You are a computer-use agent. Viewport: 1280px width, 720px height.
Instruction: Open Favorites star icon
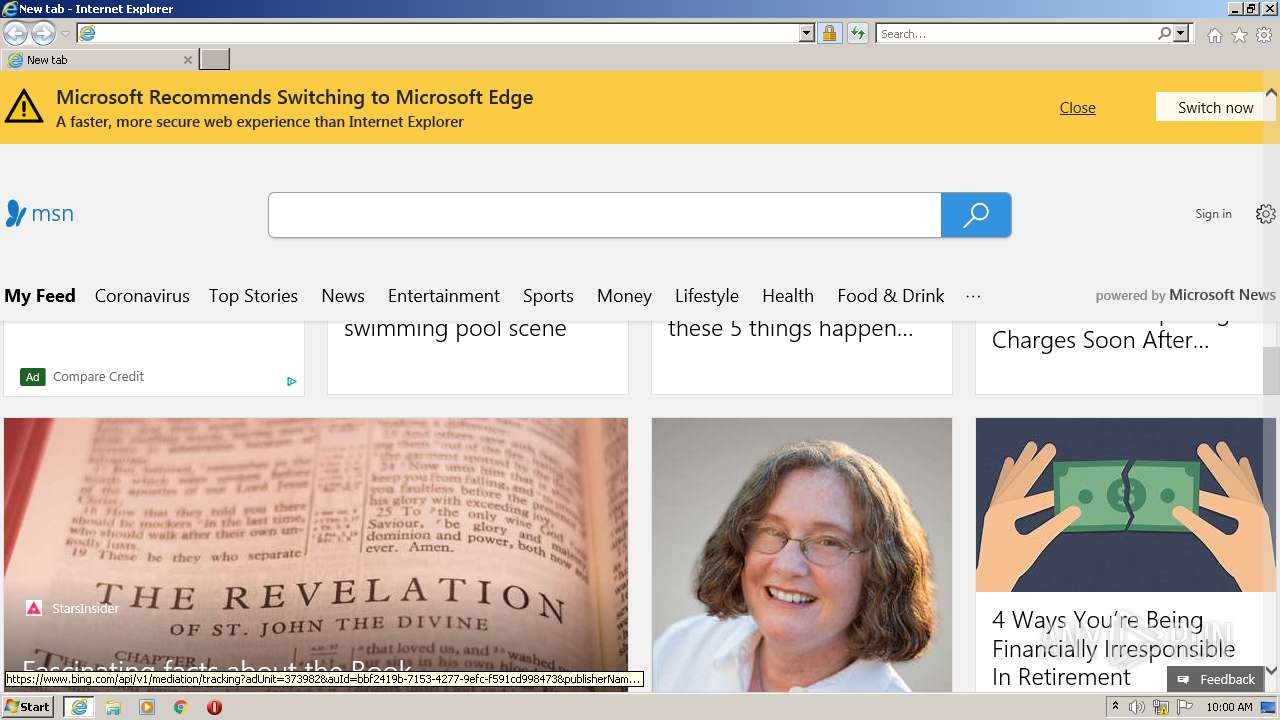click(x=1239, y=35)
